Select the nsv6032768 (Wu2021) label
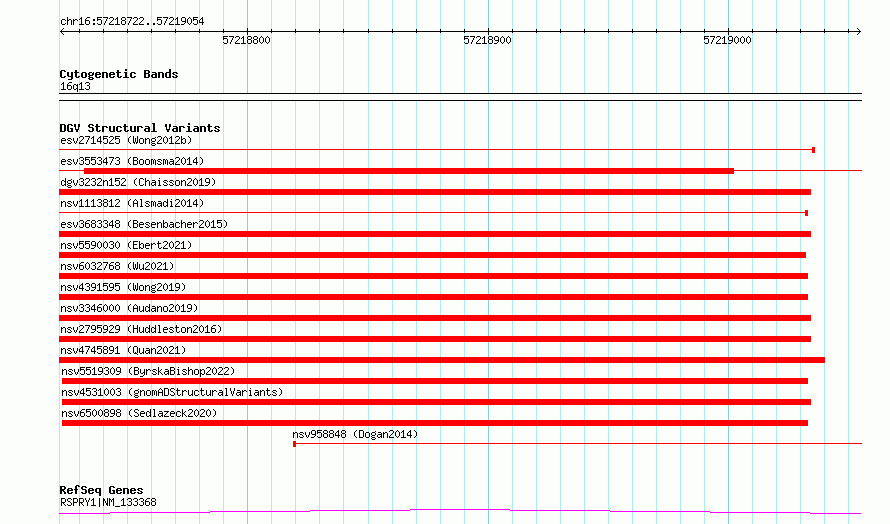 (117, 266)
